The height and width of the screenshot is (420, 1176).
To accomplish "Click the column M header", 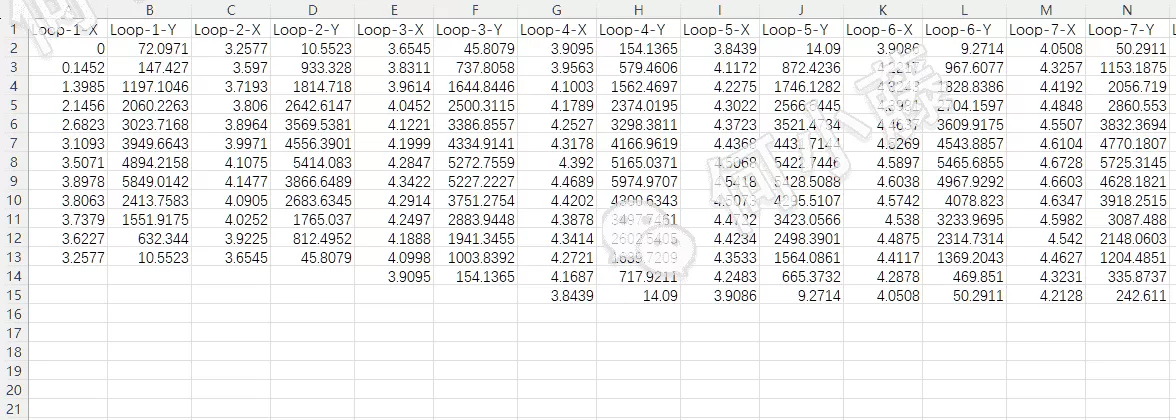I will pos(1046,9).
